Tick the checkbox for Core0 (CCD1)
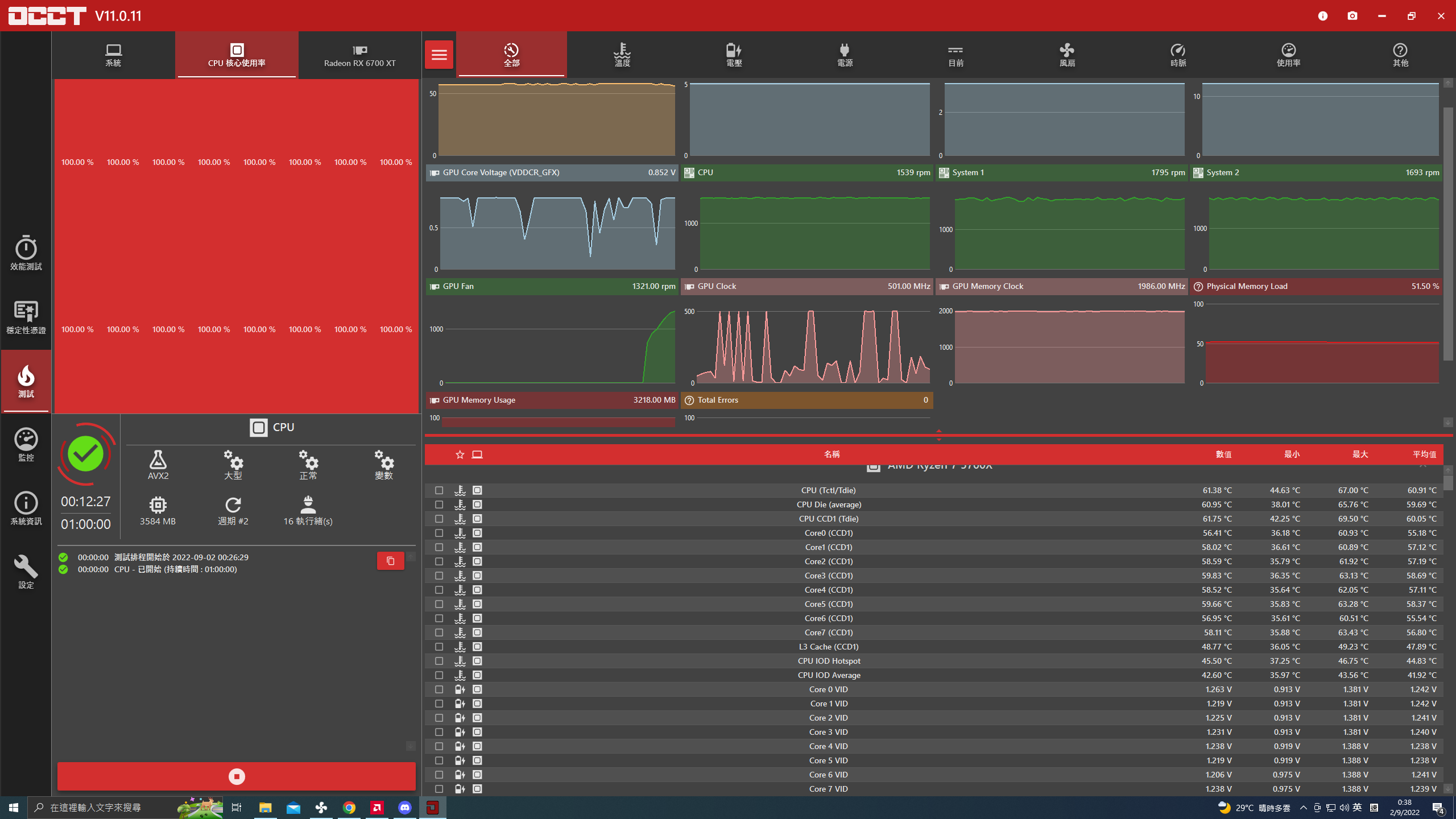Image resolution: width=1456 pixels, height=819 pixels. coord(439,533)
